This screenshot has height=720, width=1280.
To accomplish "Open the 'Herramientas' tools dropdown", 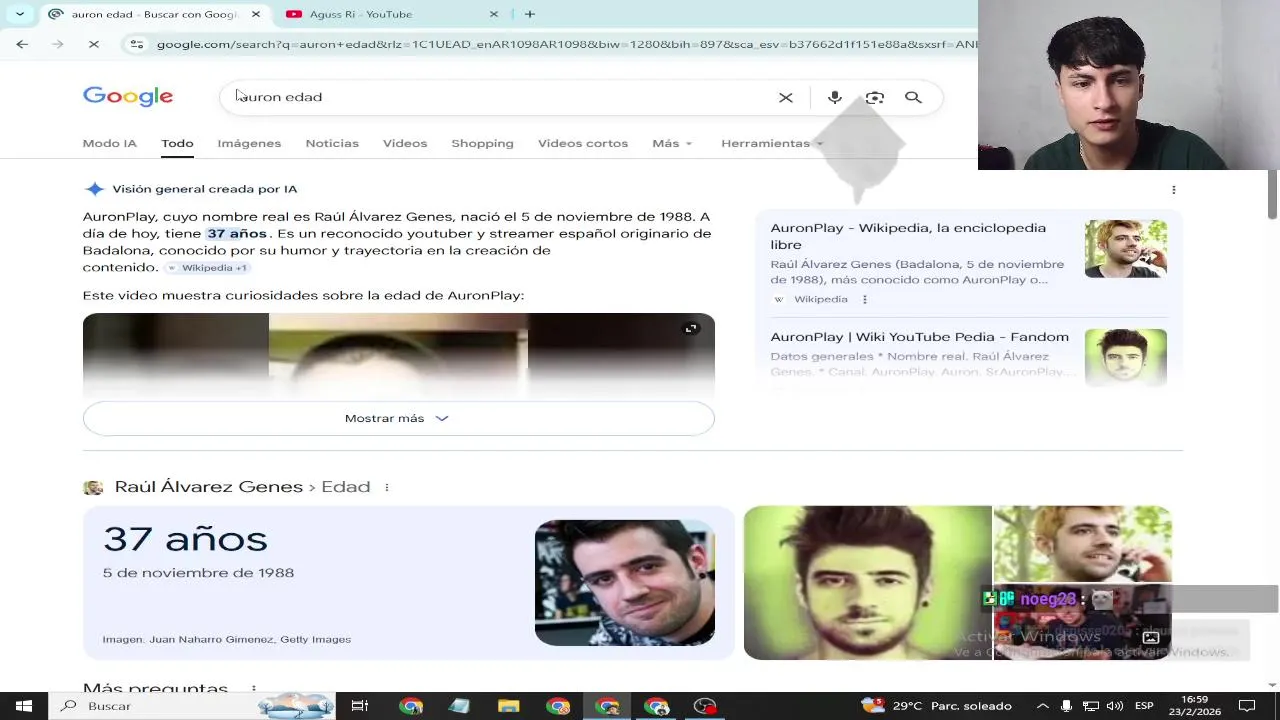I will tap(772, 143).
